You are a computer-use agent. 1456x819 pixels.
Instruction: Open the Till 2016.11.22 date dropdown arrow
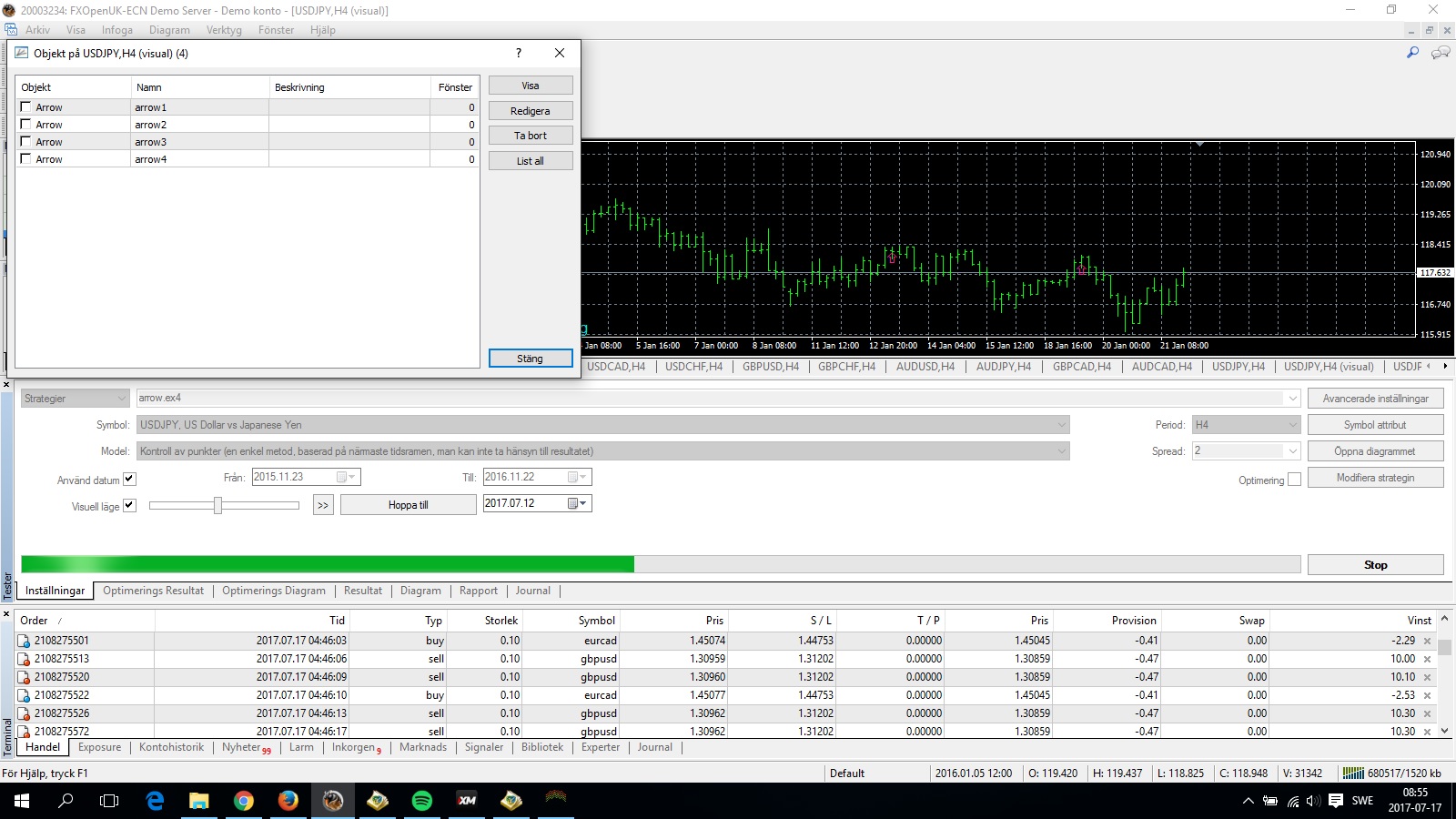tap(583, 477)
